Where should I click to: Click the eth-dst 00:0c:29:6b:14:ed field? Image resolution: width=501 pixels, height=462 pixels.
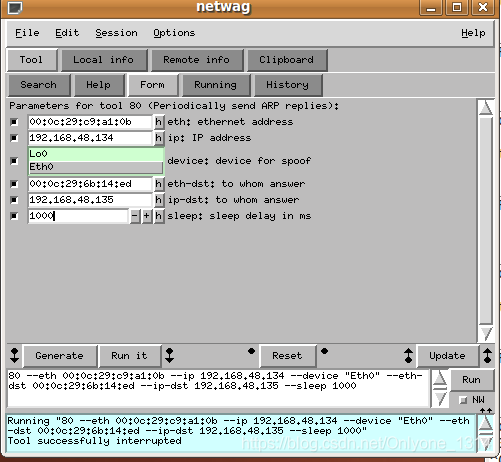[x=90, y=184]
